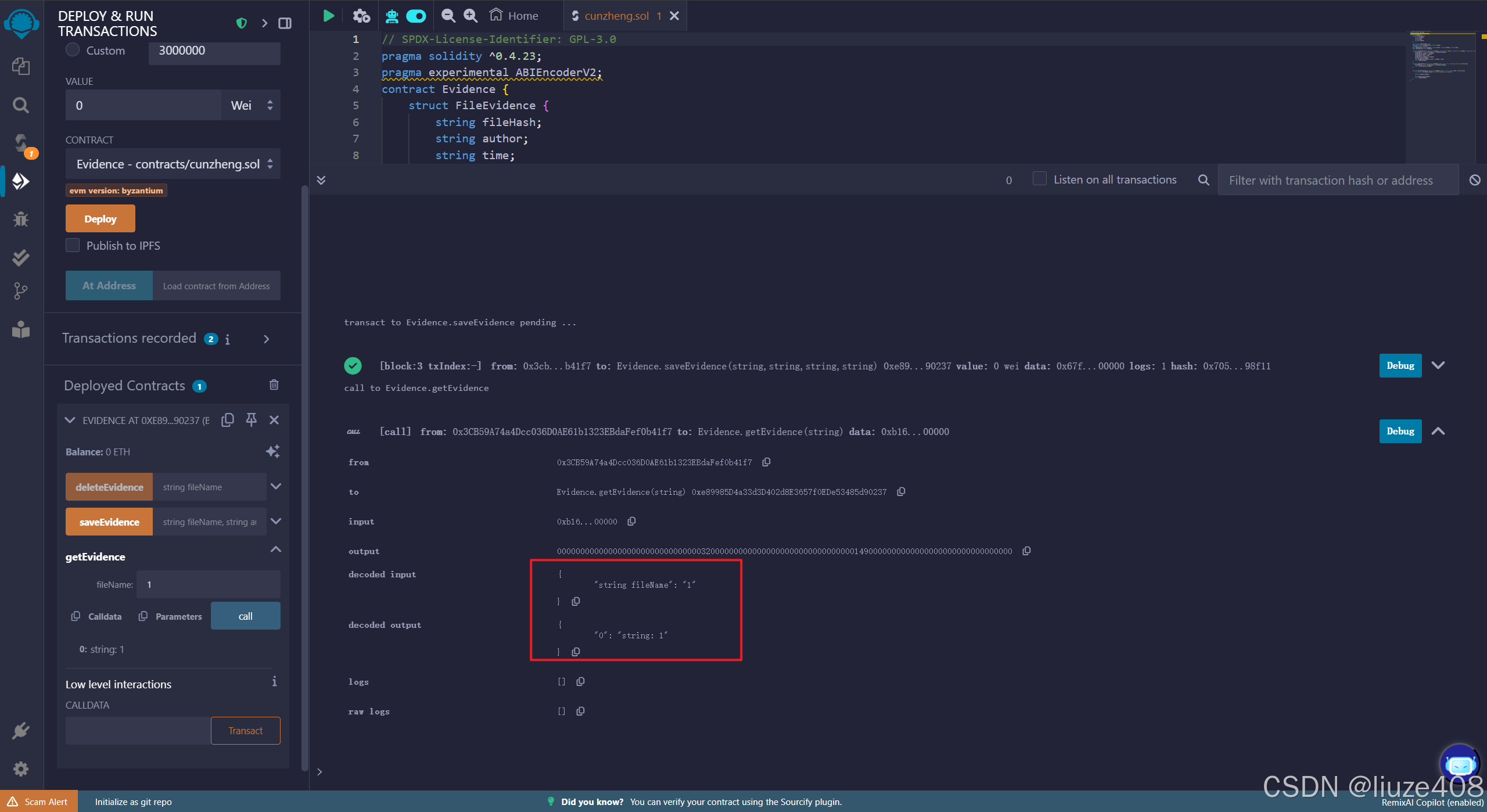The height and width of the screenshot is (812, 1487).
Task: Expand saveEvidence function parameters
Action: 276,522
